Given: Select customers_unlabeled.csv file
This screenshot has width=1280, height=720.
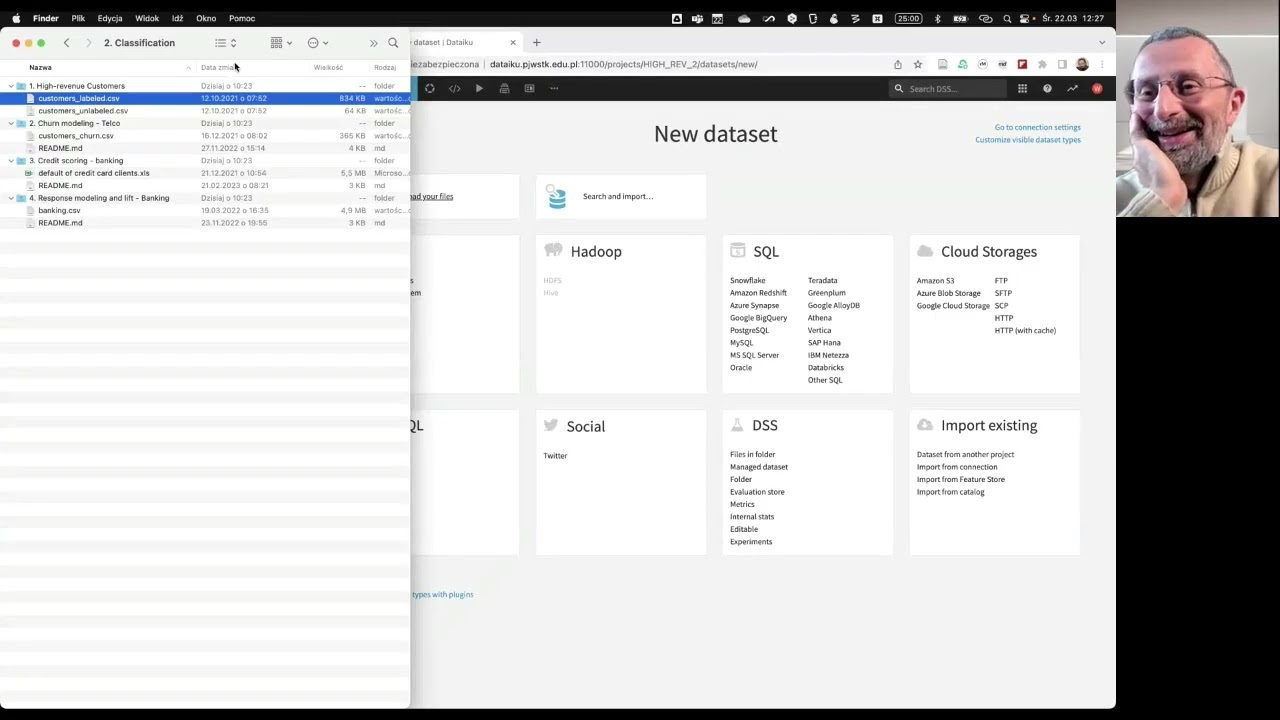Looking at the screenshot, I should pyautogui.click(x=205, y=111).
